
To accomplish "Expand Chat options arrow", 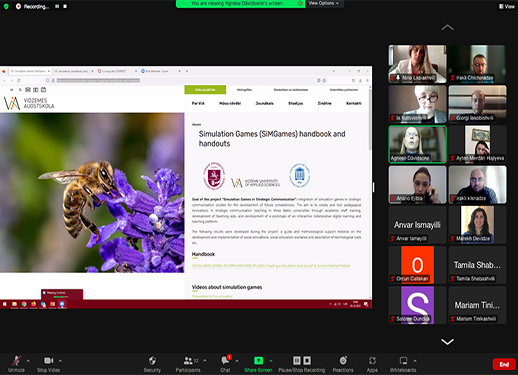I will (x=237, y=361).
